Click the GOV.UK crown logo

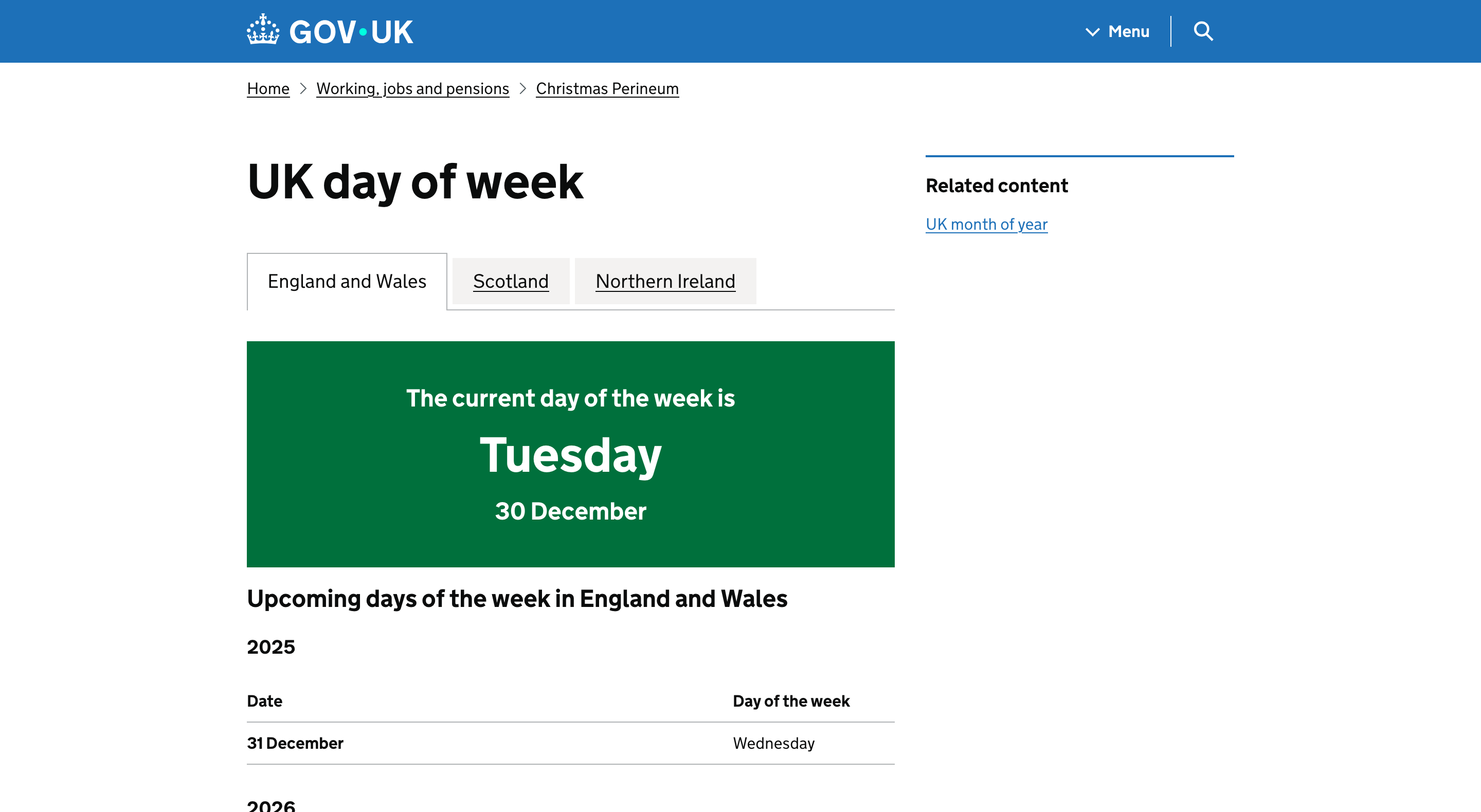[x=263, y=30]
